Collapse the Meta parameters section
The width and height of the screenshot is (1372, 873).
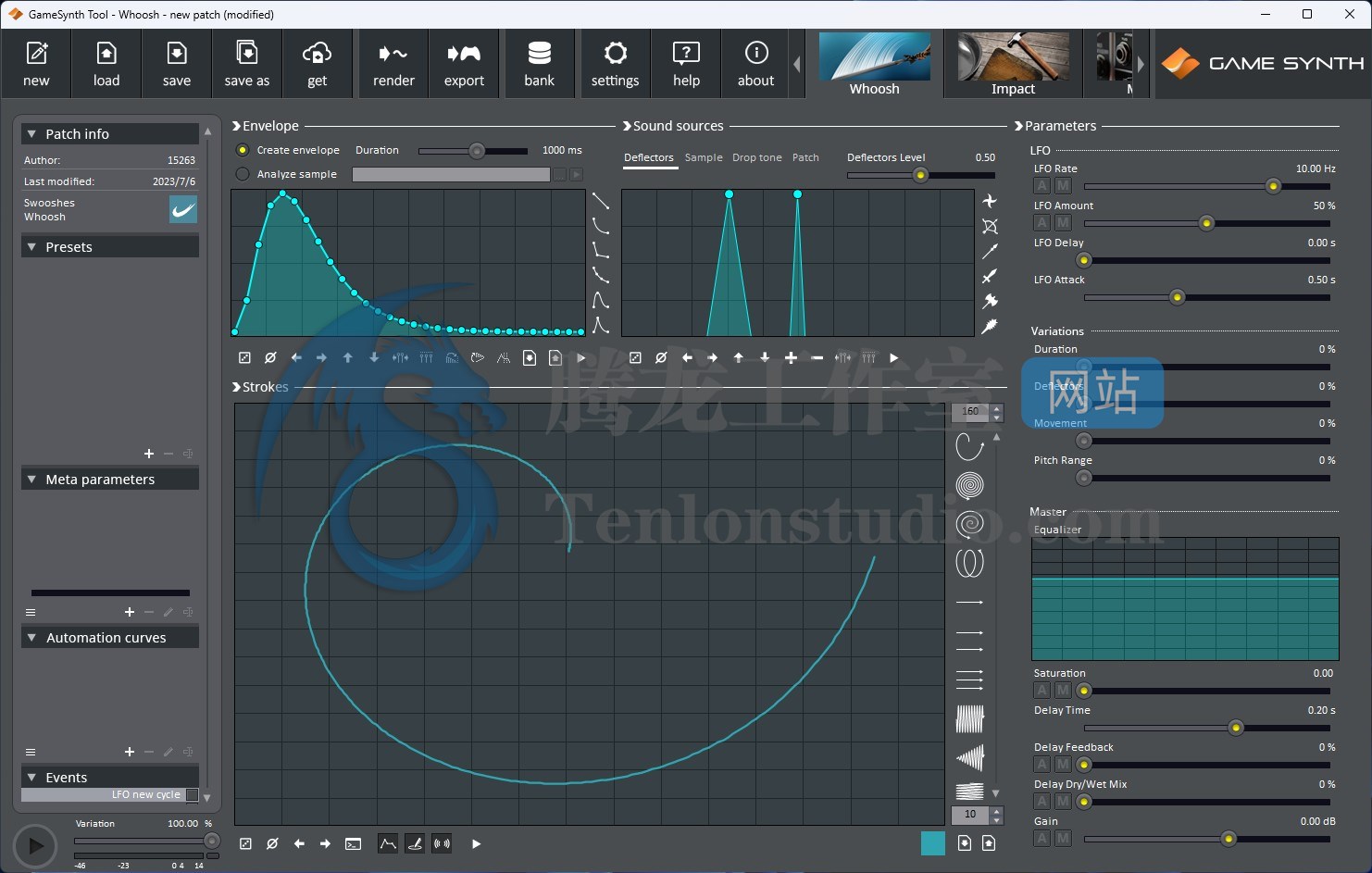coord(31,480)
